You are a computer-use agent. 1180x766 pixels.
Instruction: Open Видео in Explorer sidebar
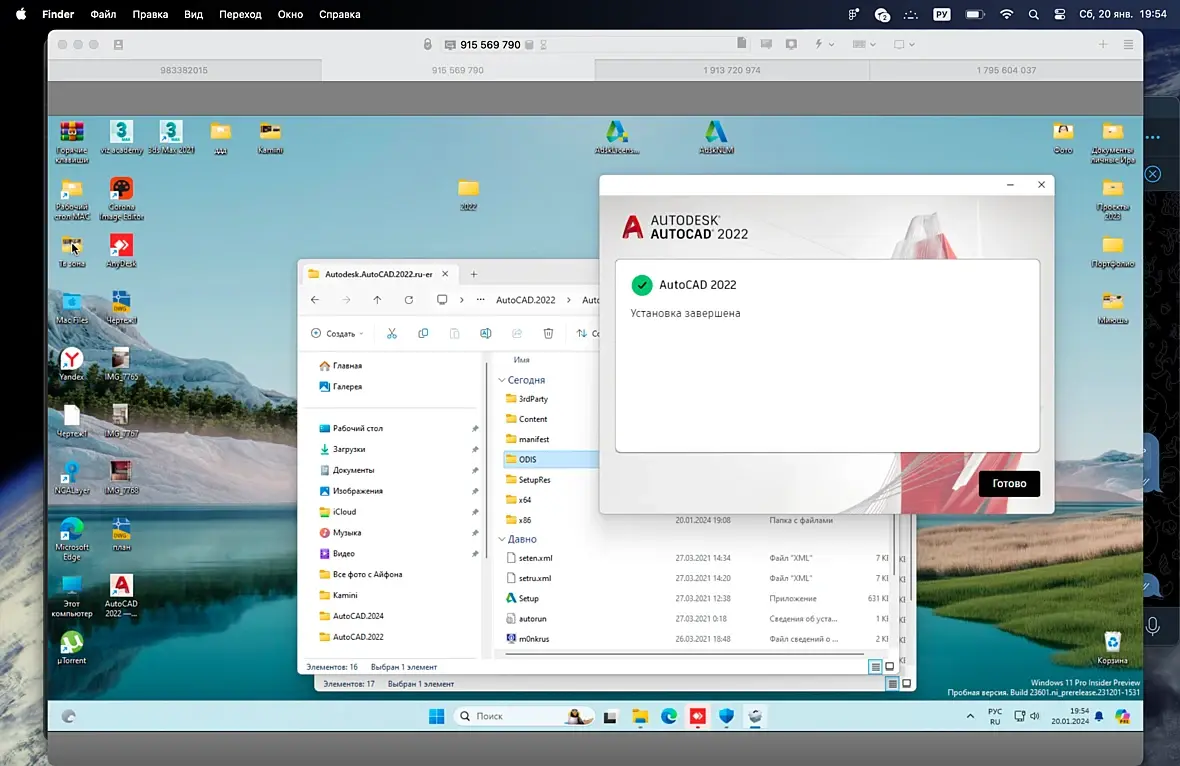point(337,554)
